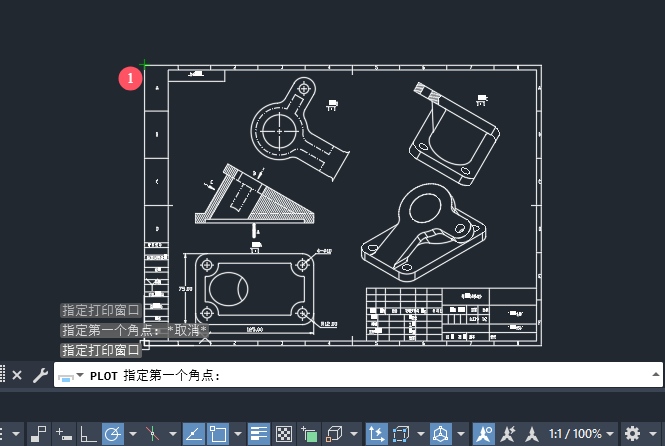The height and width of the screenshot is (446, 665).
Task: Toggle Ortho mode in status bar
Action: [88, 434]
